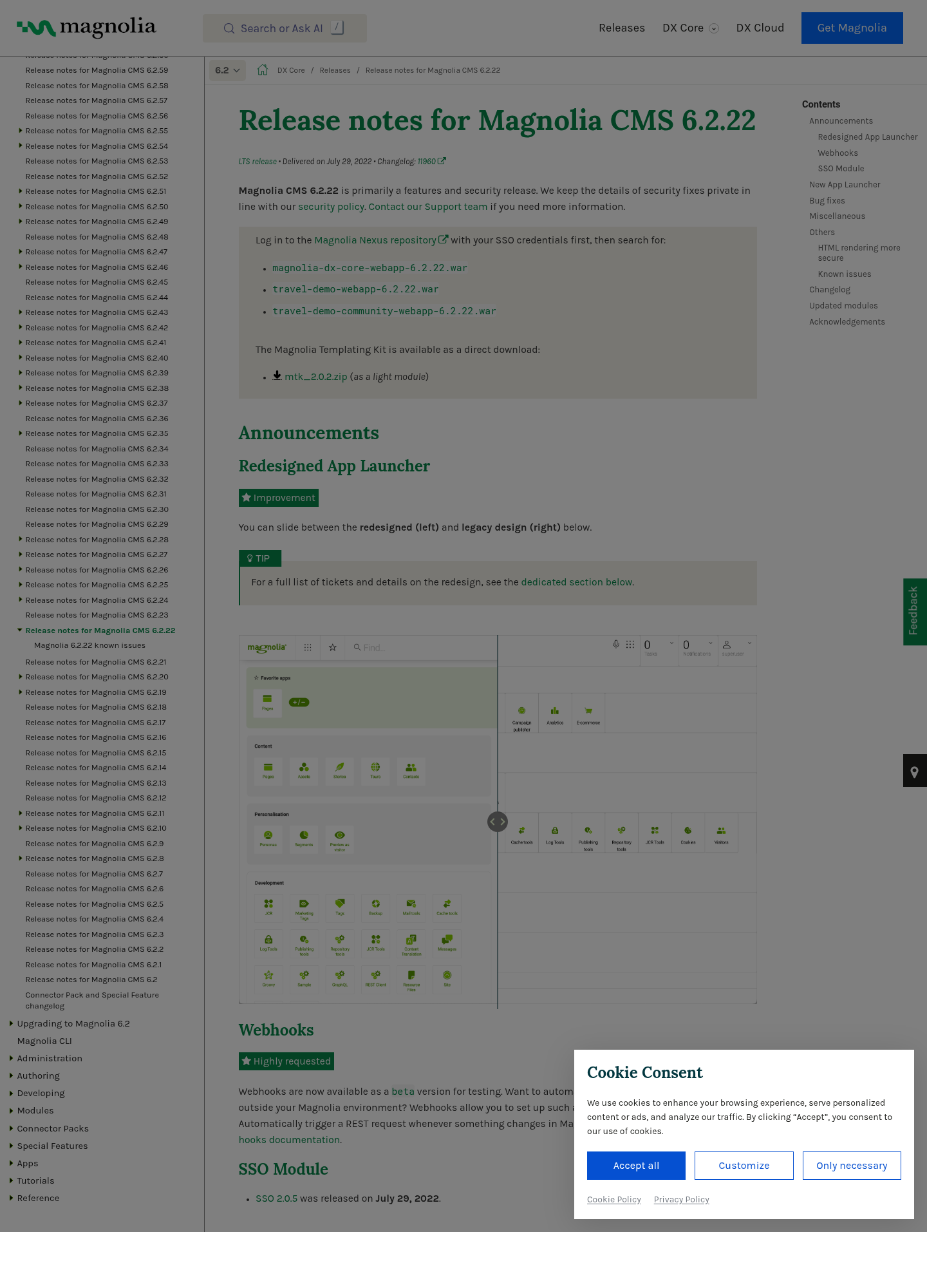Click Customize in cookie consent

tap(744, 1166)
